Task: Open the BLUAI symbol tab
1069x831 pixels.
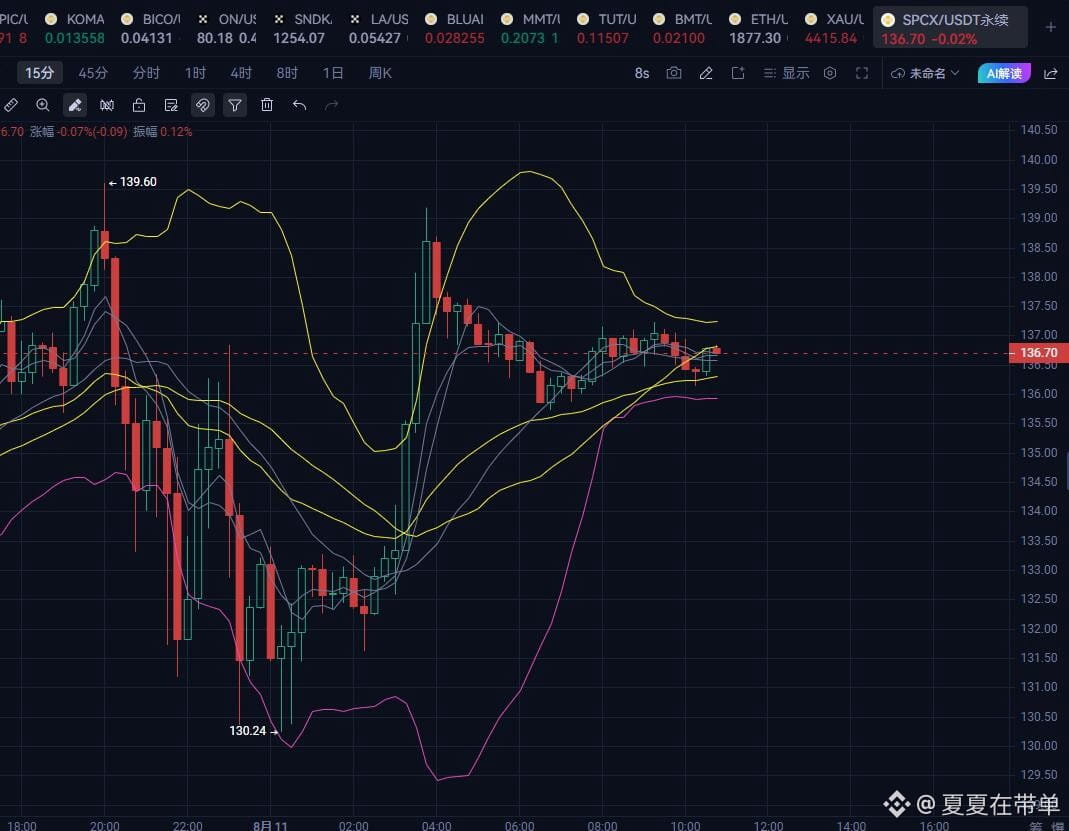Action: [x=455, y=28]
